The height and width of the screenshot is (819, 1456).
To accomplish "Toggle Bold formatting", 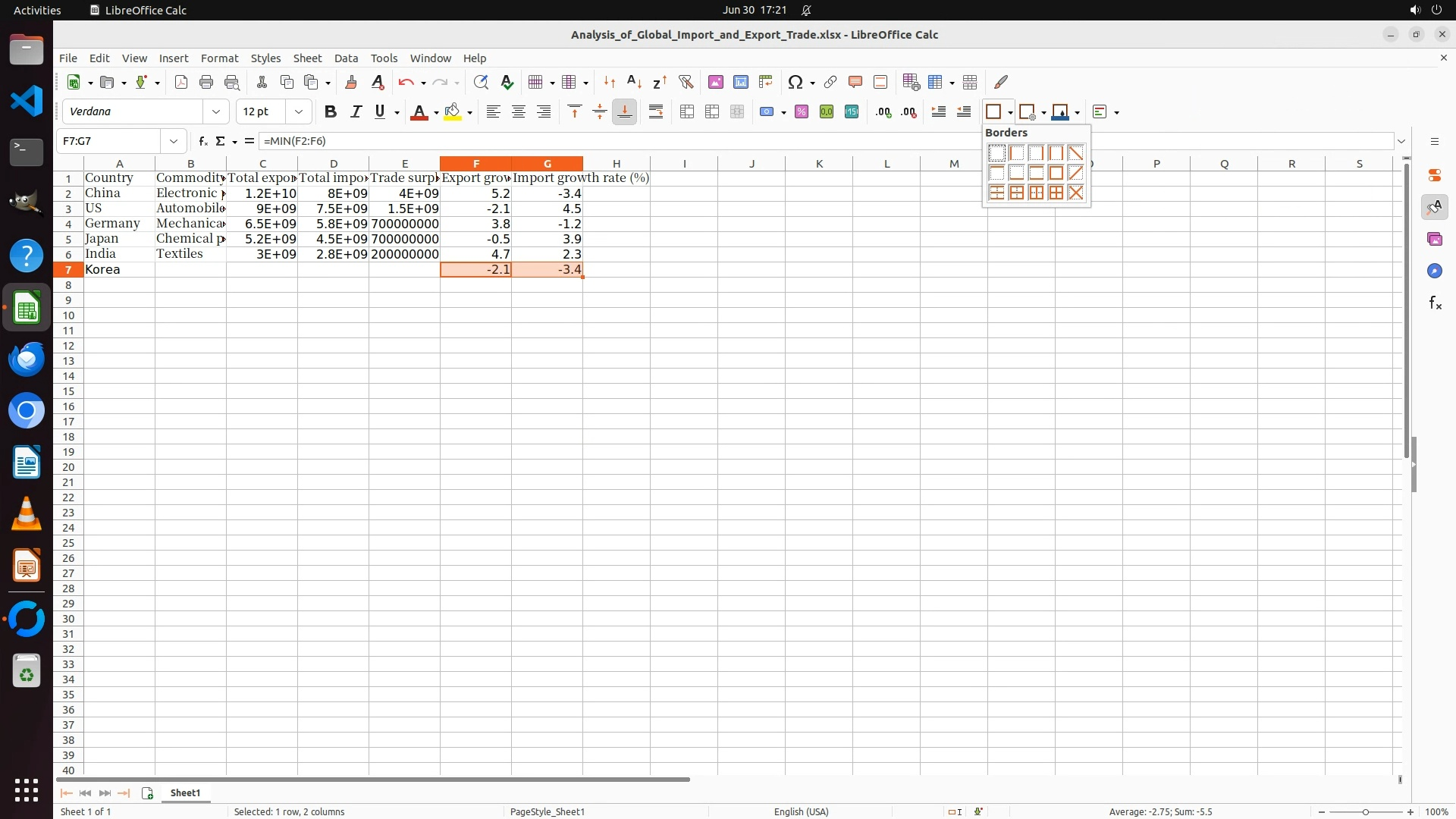I will point(330,111).
